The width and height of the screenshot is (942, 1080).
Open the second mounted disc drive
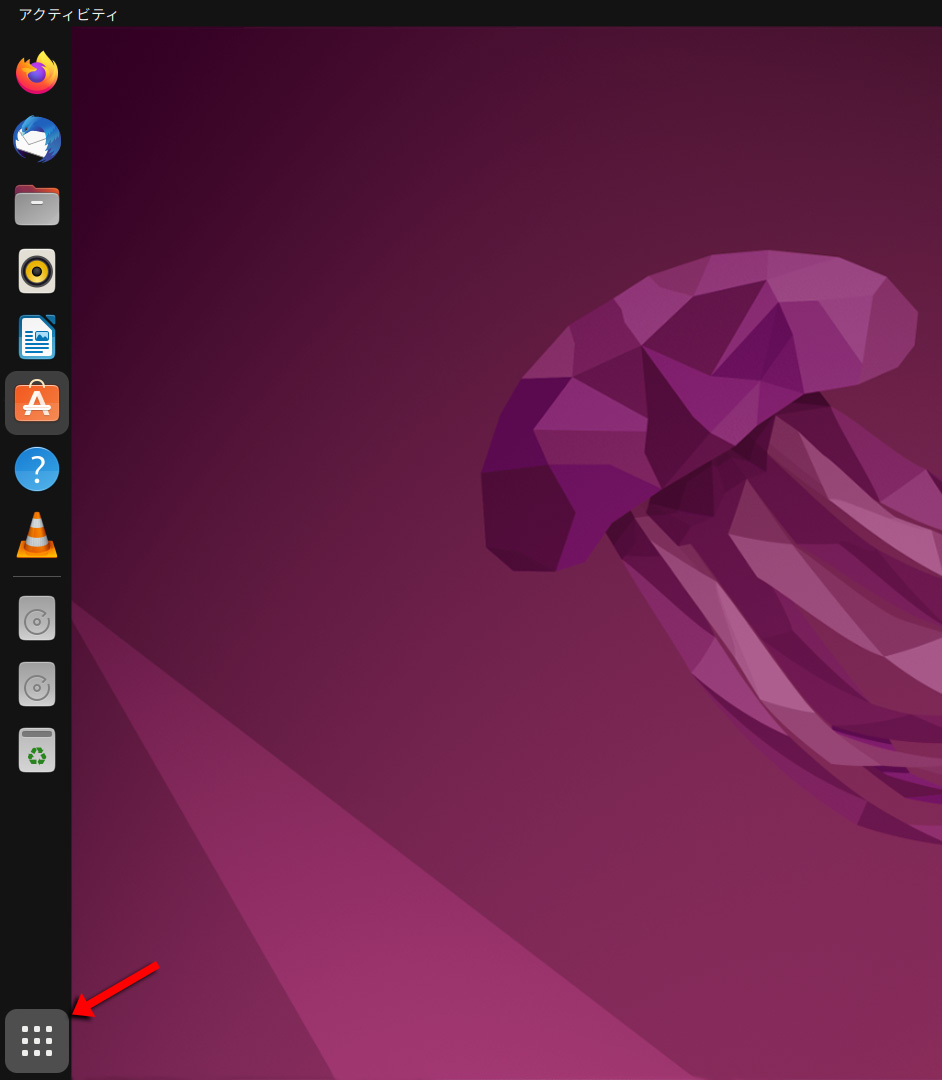click(37, 685)
